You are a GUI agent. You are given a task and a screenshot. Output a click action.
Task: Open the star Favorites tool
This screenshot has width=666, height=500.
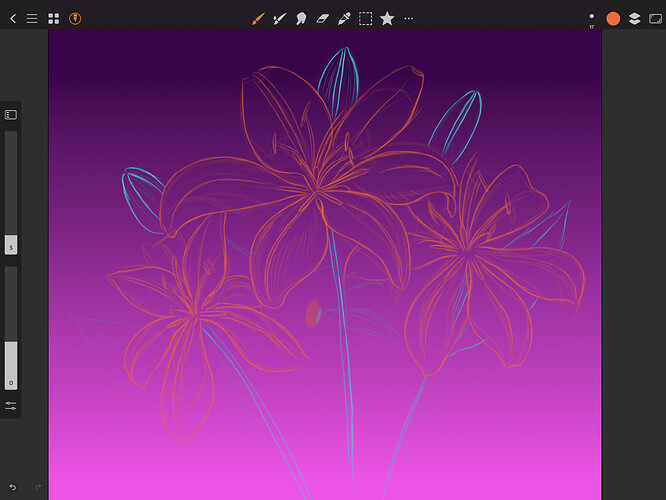pyautogui.click(x=387, y=19)
